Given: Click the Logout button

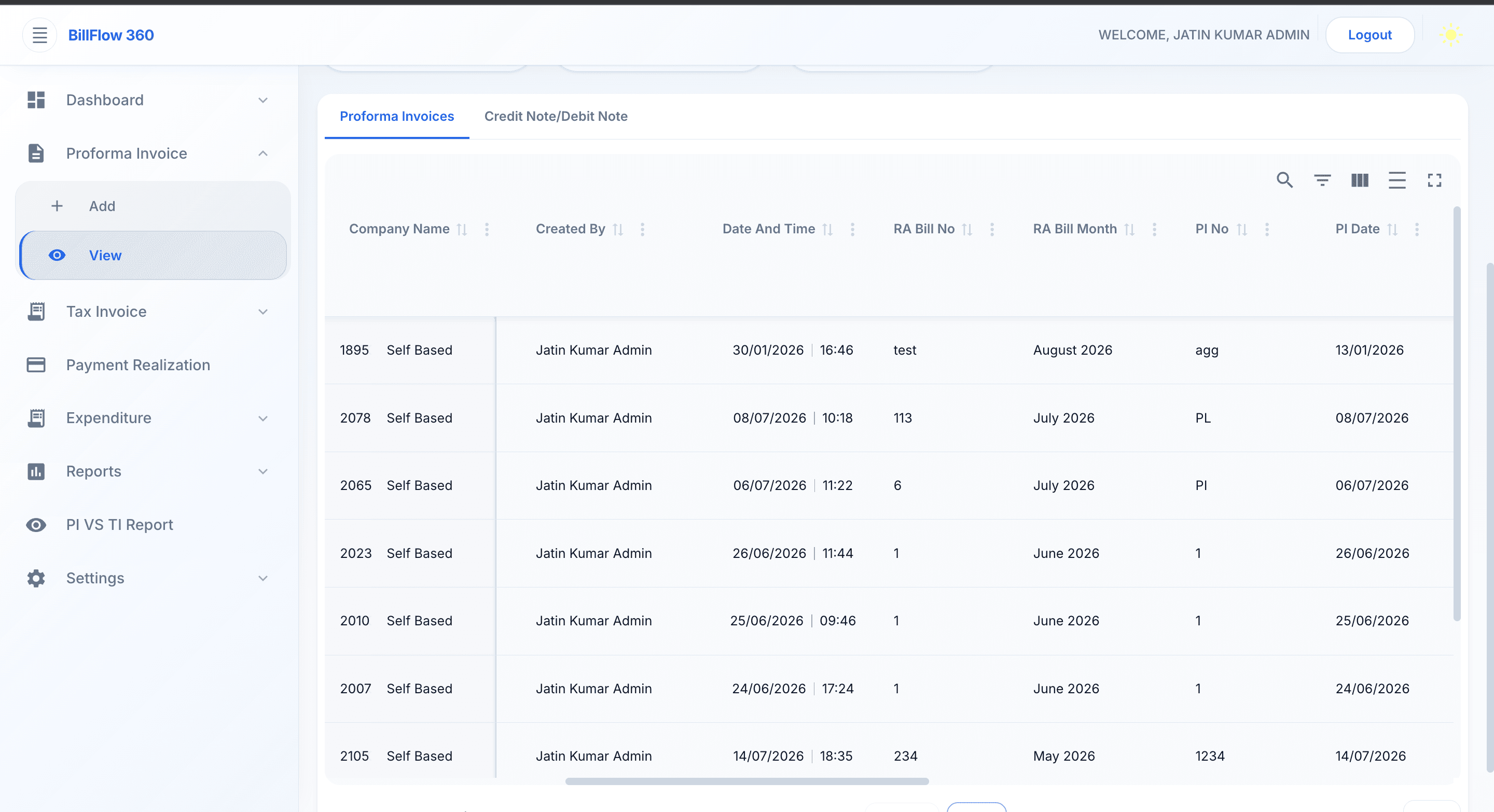Looking at the screenshot, I should [1370, 35].
